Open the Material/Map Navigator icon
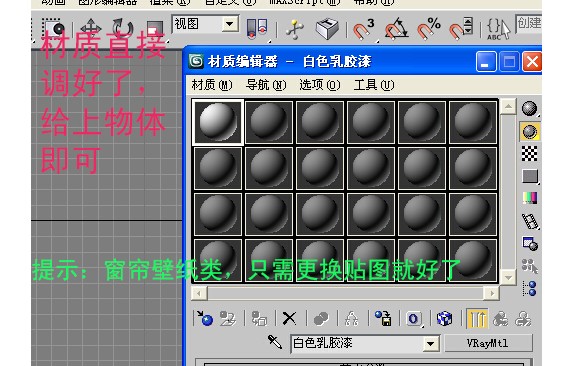Viewport: 573px width, 366px height. coord(530,289)
